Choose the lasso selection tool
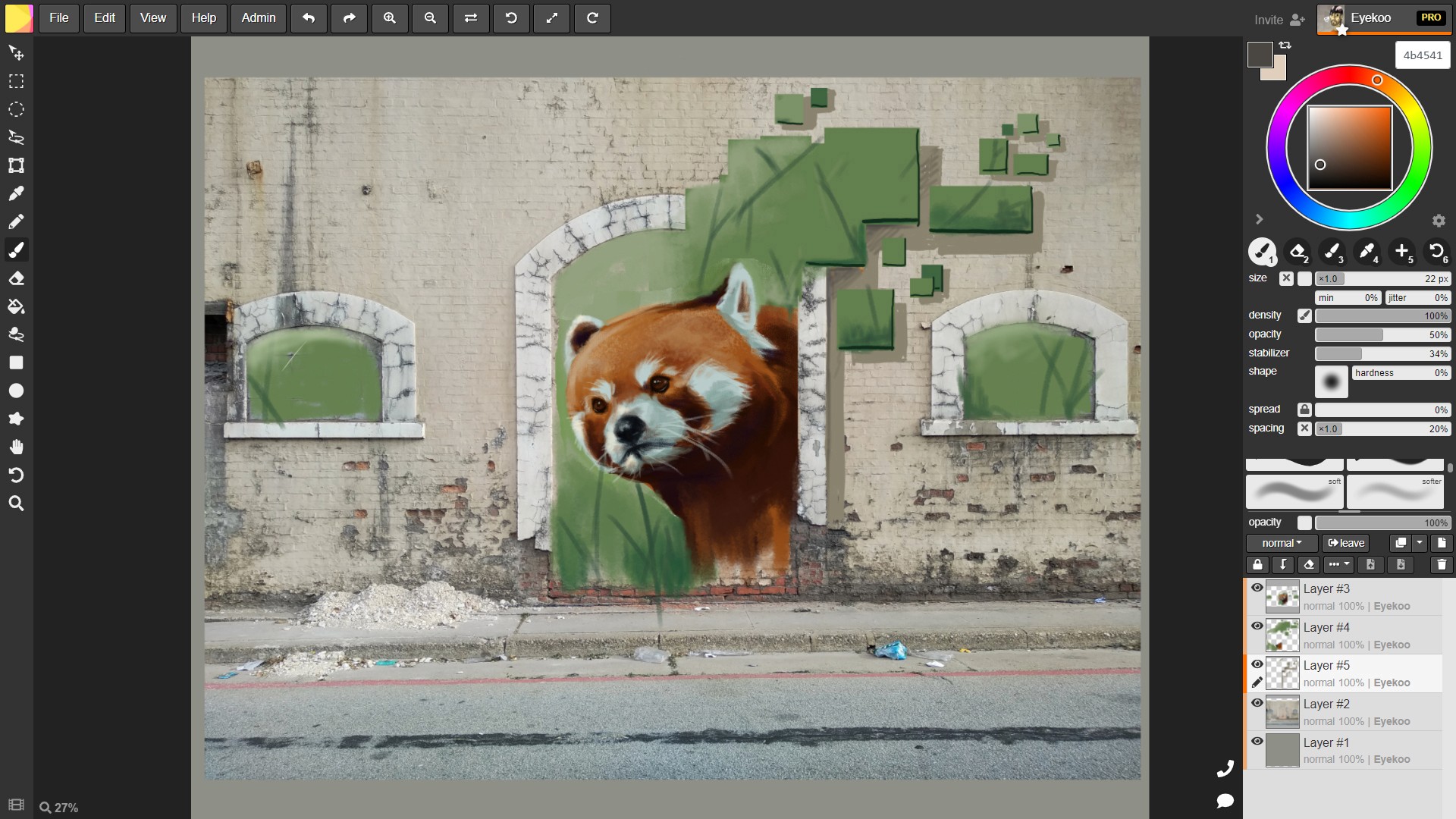 pyautogui.click(x=16, y=137)
